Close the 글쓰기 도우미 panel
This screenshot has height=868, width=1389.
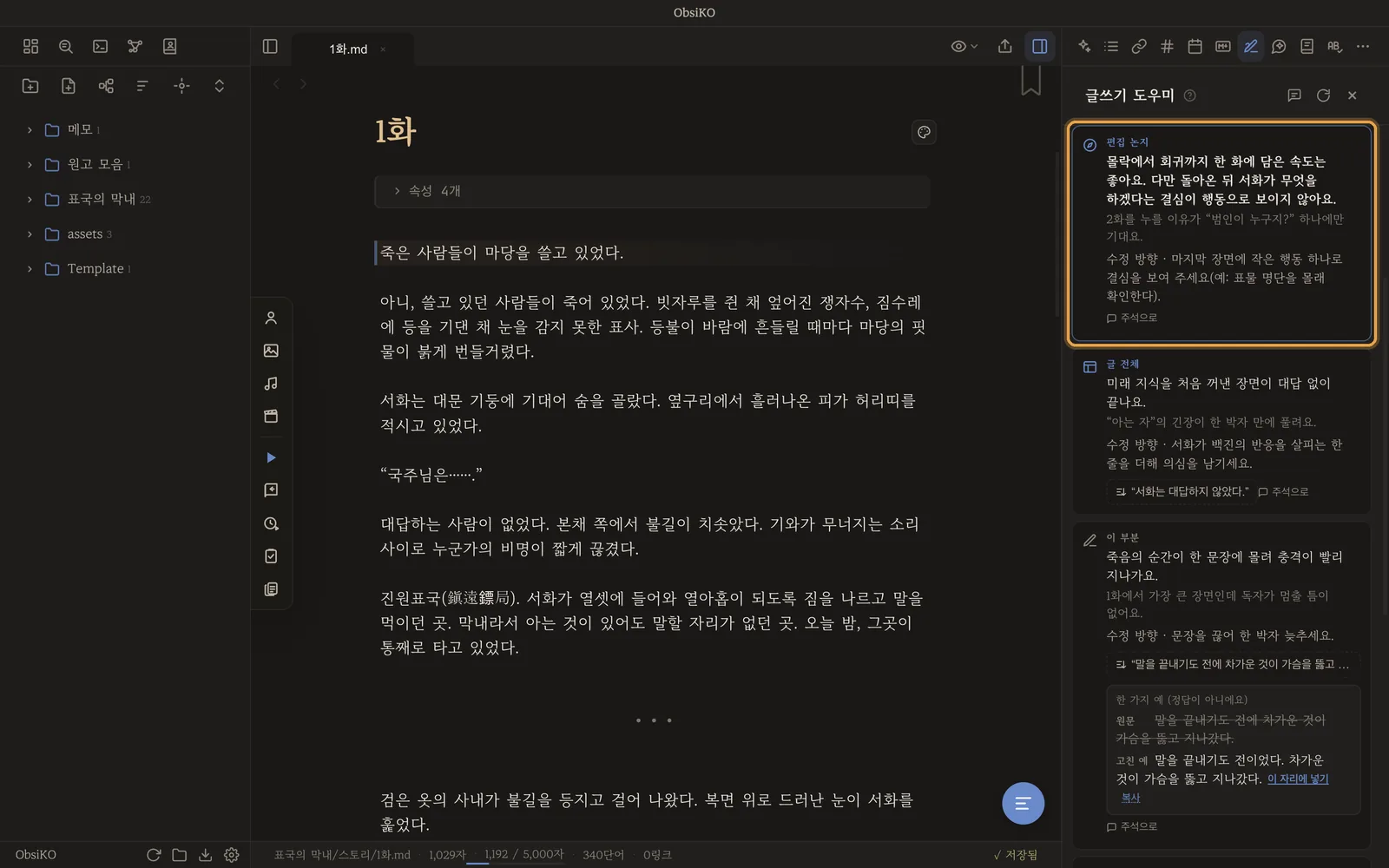1353,95
